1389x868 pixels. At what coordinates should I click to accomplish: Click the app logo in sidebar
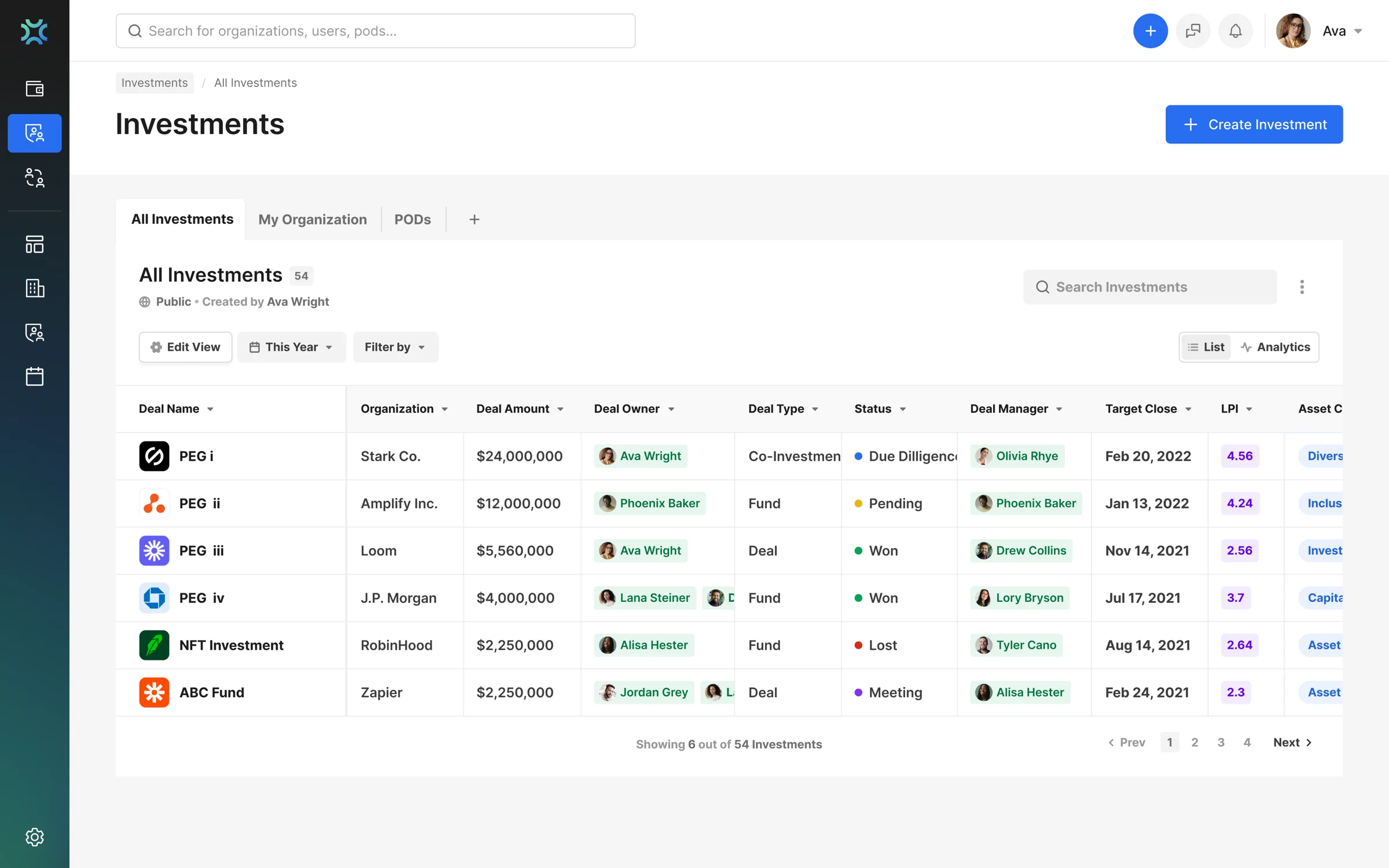[x=34, y=31]
